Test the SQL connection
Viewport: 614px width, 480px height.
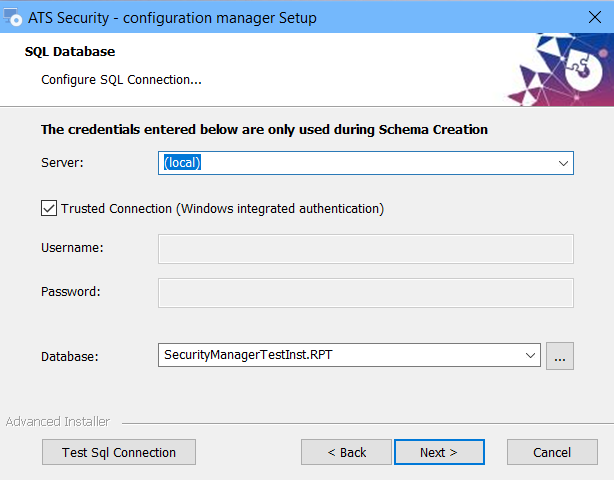point(119,452)
